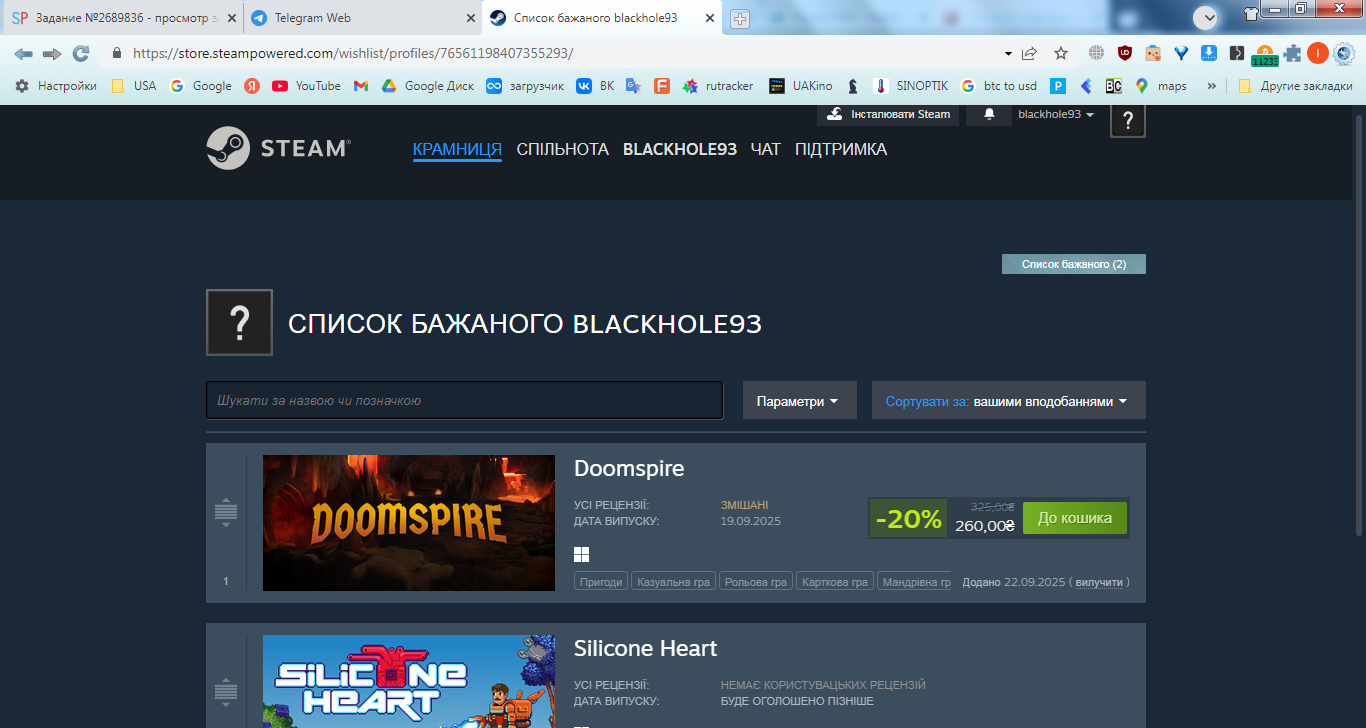This screenshot has height=728, width=1366.
Task: Click the large question-mark avatar beside wishlist title
Action: pyautogui.click(x=239, y=322)
